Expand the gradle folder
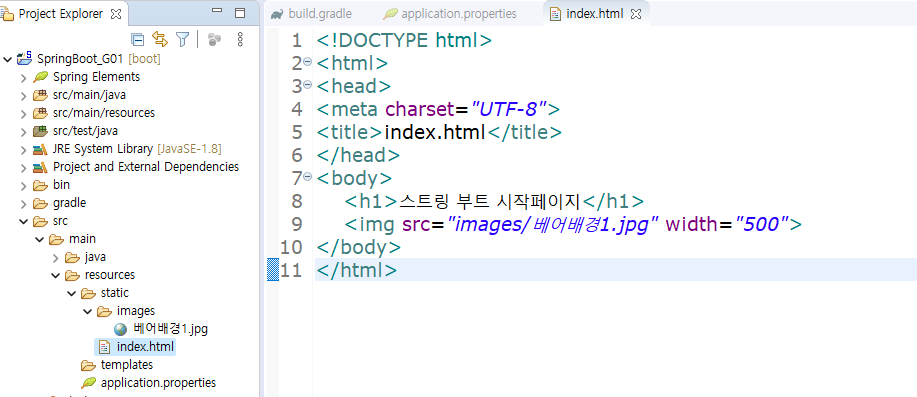 [x=23, y=204]
